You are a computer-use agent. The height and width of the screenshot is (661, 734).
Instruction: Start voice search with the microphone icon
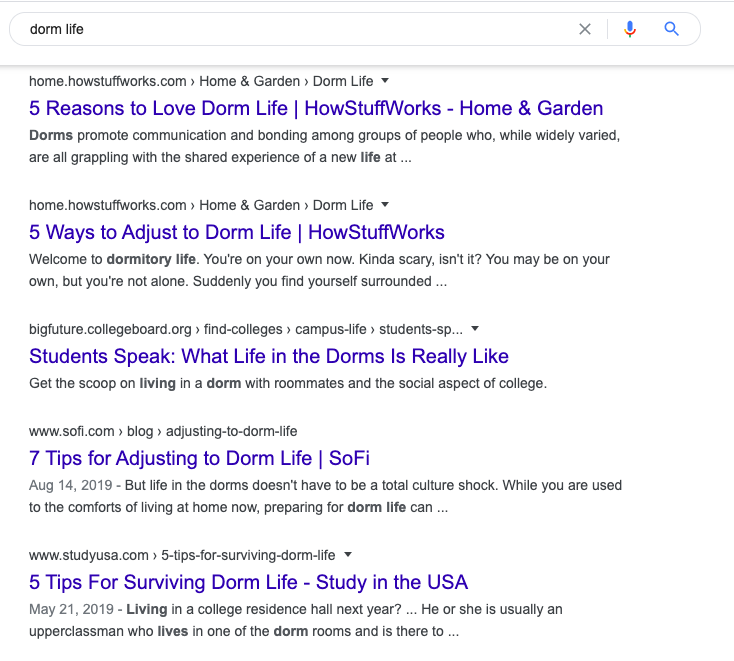630,29
